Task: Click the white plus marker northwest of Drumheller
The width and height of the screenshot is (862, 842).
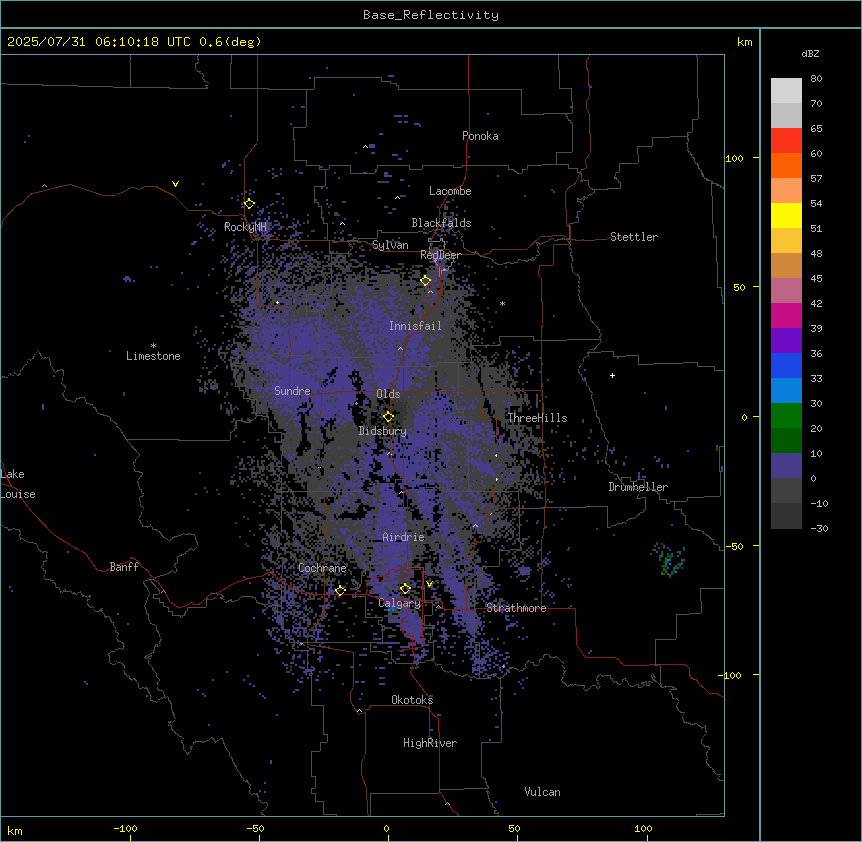Action: 612,375
